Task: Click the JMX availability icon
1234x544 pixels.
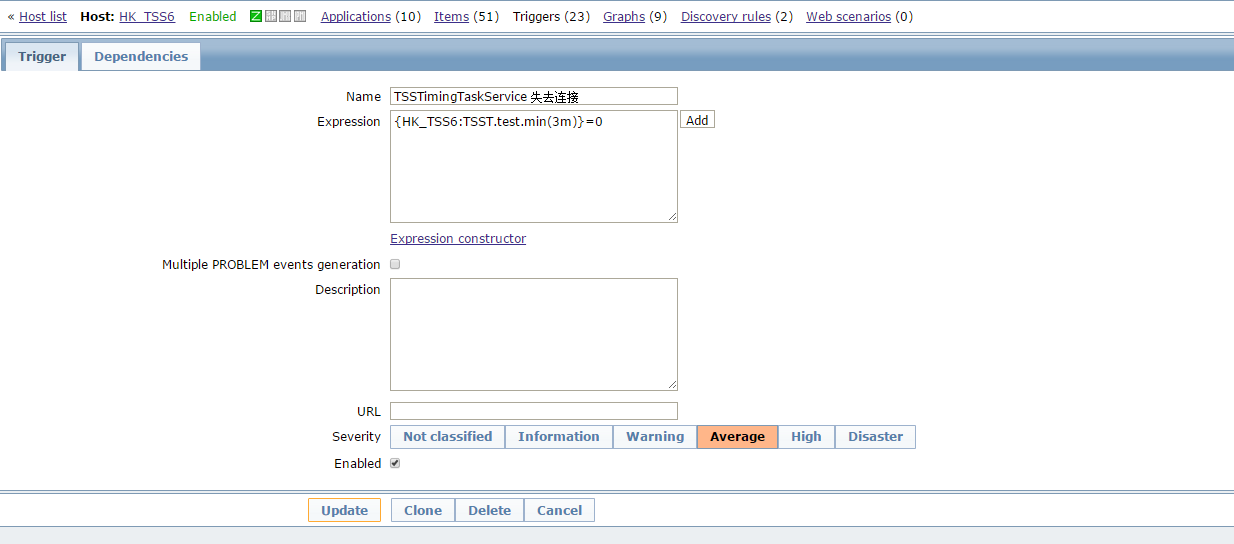Action: pos(285,16)
